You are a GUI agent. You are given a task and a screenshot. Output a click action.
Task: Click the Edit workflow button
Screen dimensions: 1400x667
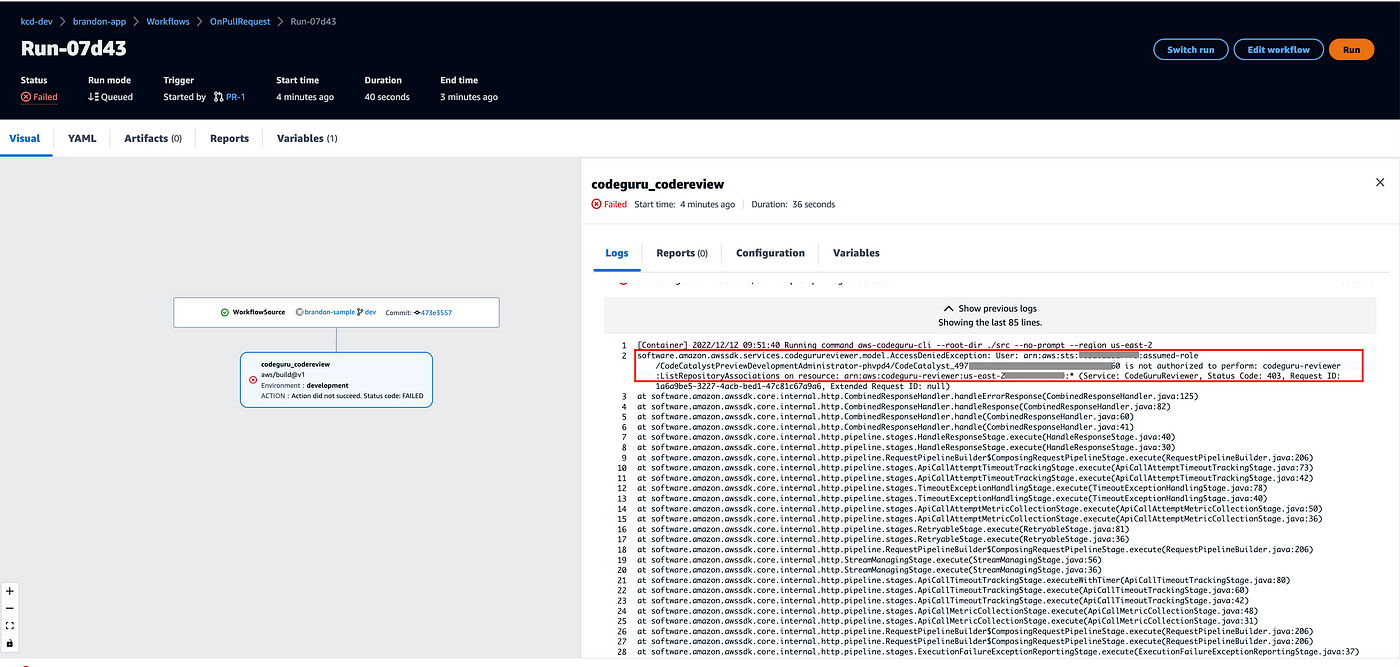pos(1277,49)
